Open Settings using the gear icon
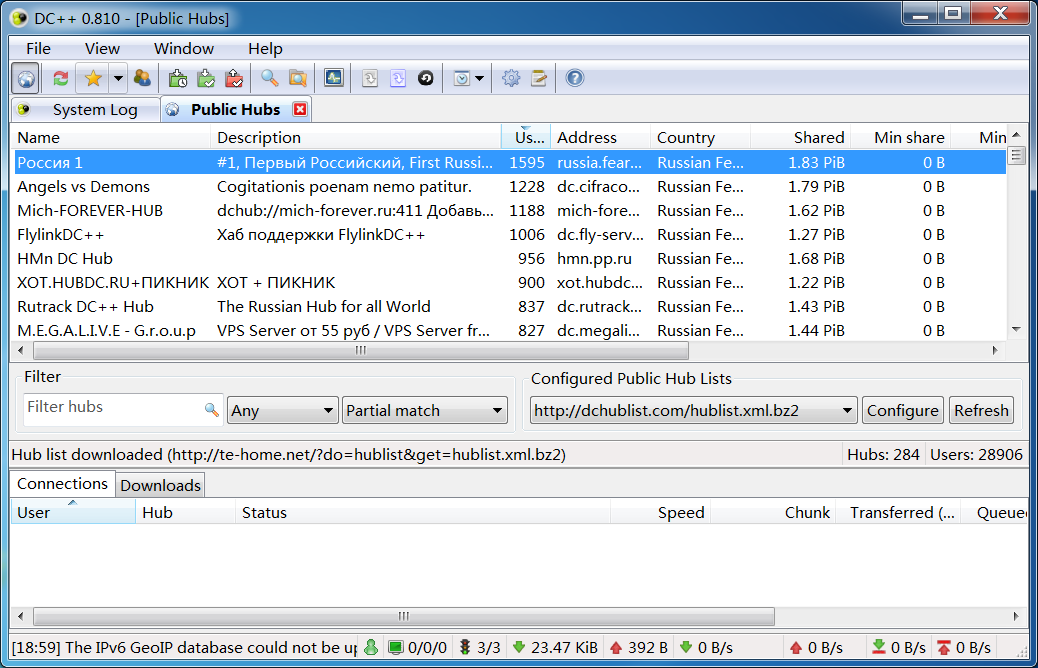The image size is (1038, 668). pos(511,78)
